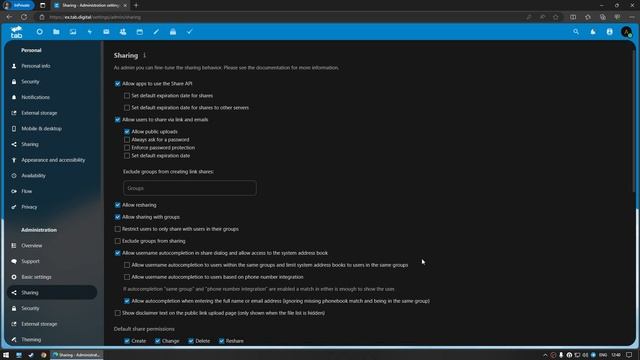Uncheck Allow resharing
The height and width of the screenshot is (360, 640).
coord(118,205)
